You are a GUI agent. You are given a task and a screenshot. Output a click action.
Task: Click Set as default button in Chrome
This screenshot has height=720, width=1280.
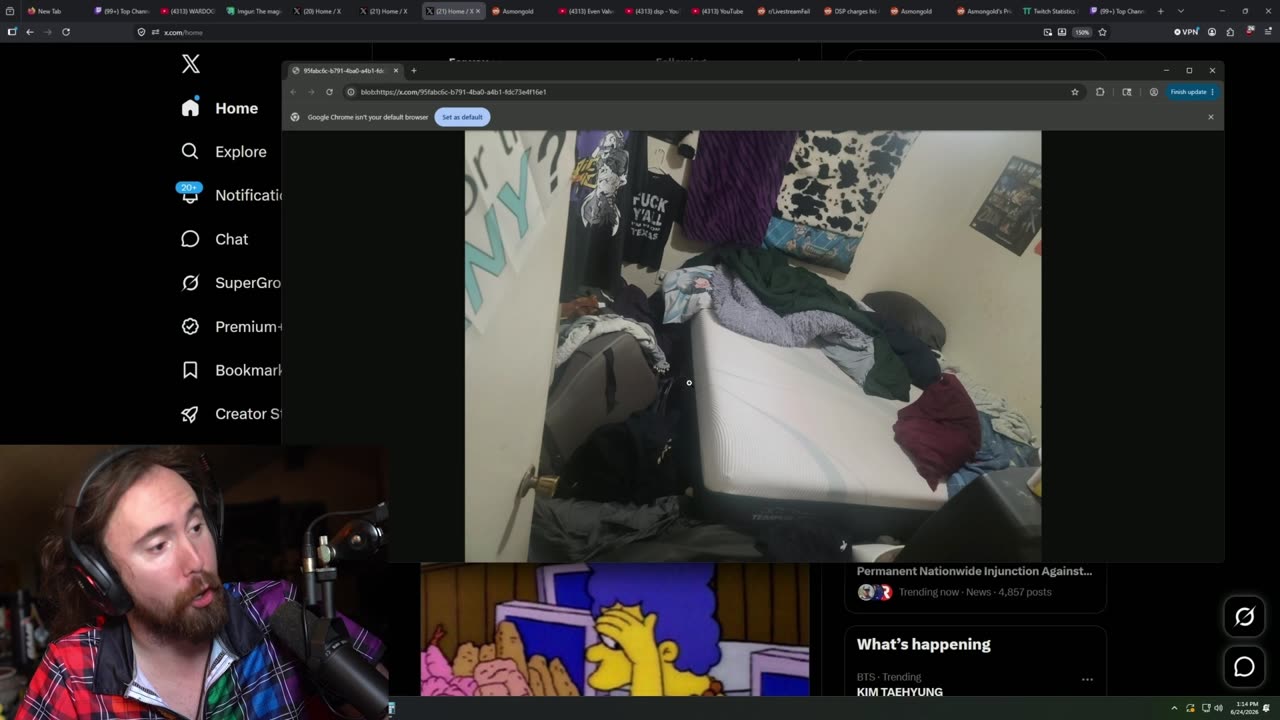pyautogui.click(x=462, y=117)
